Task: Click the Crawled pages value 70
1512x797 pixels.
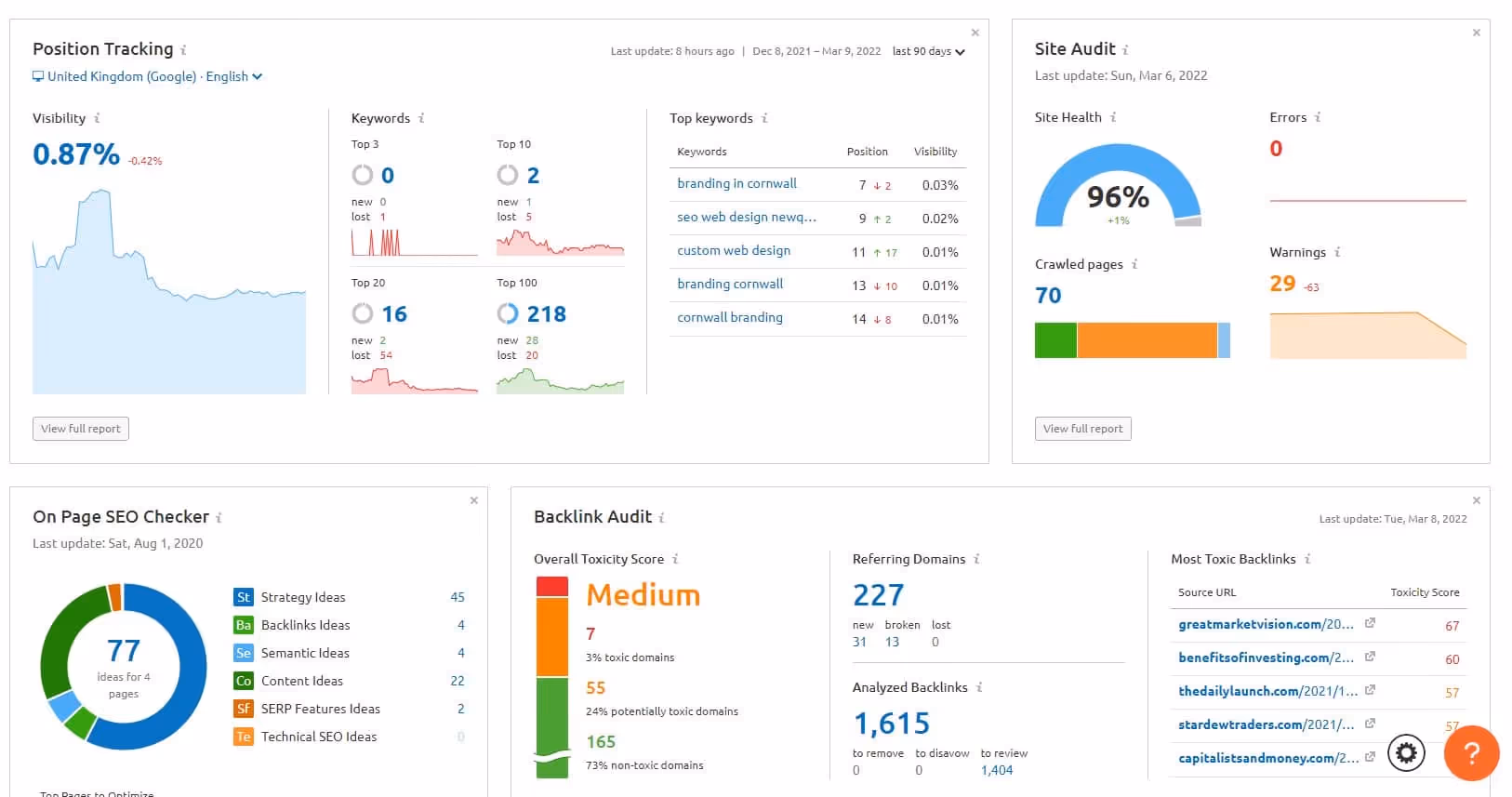Action: coord(1048,296)
